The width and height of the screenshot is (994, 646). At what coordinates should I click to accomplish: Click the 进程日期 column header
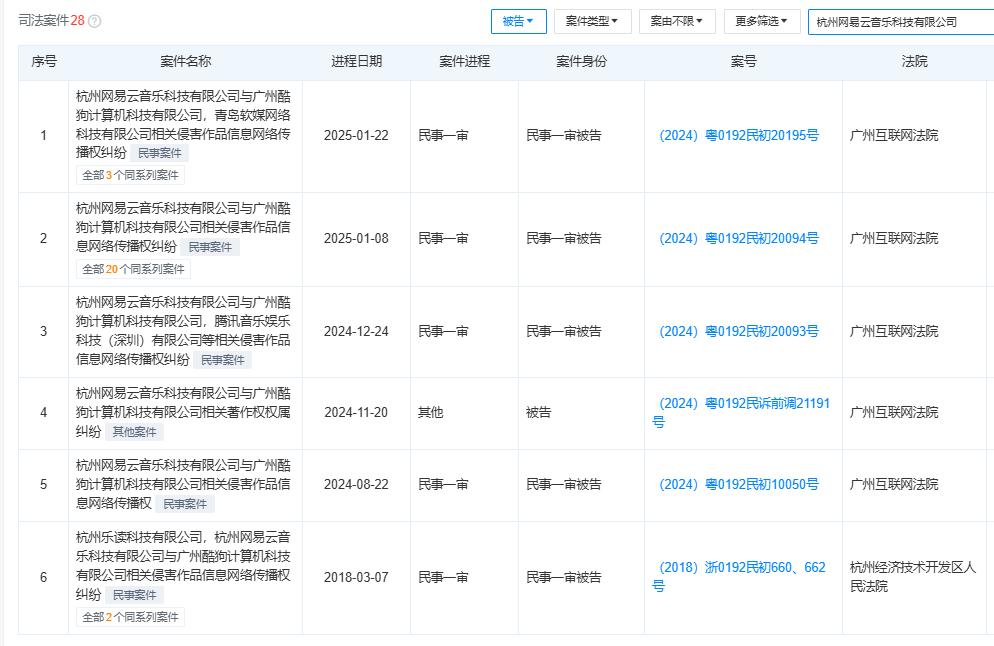point(356,62)
